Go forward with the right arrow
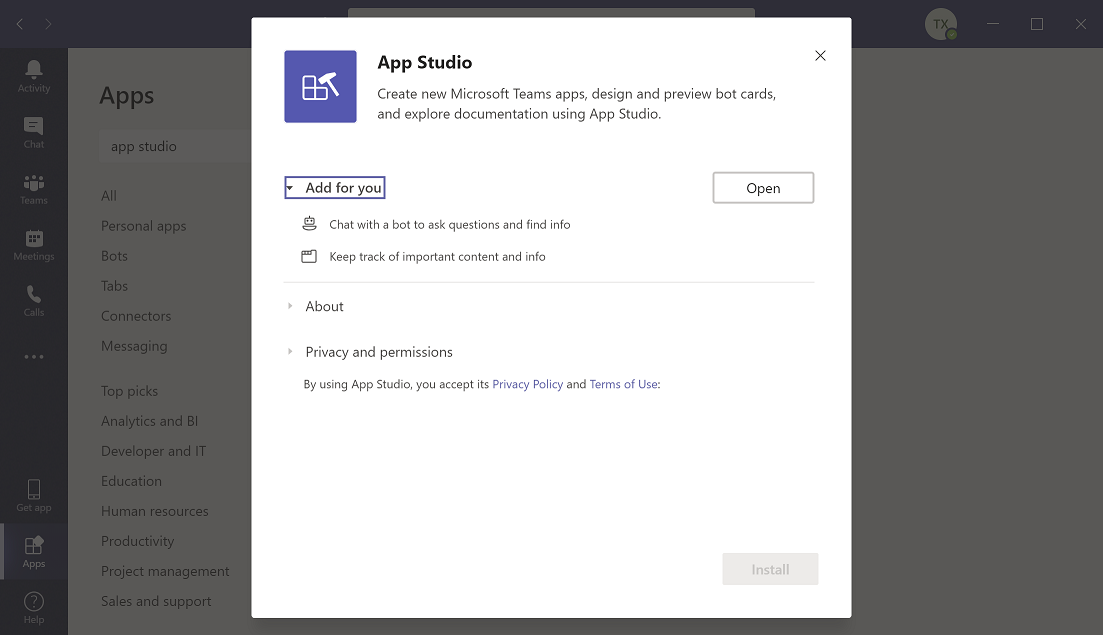The width and height of the screenshot is (1103, 635). 48,24
